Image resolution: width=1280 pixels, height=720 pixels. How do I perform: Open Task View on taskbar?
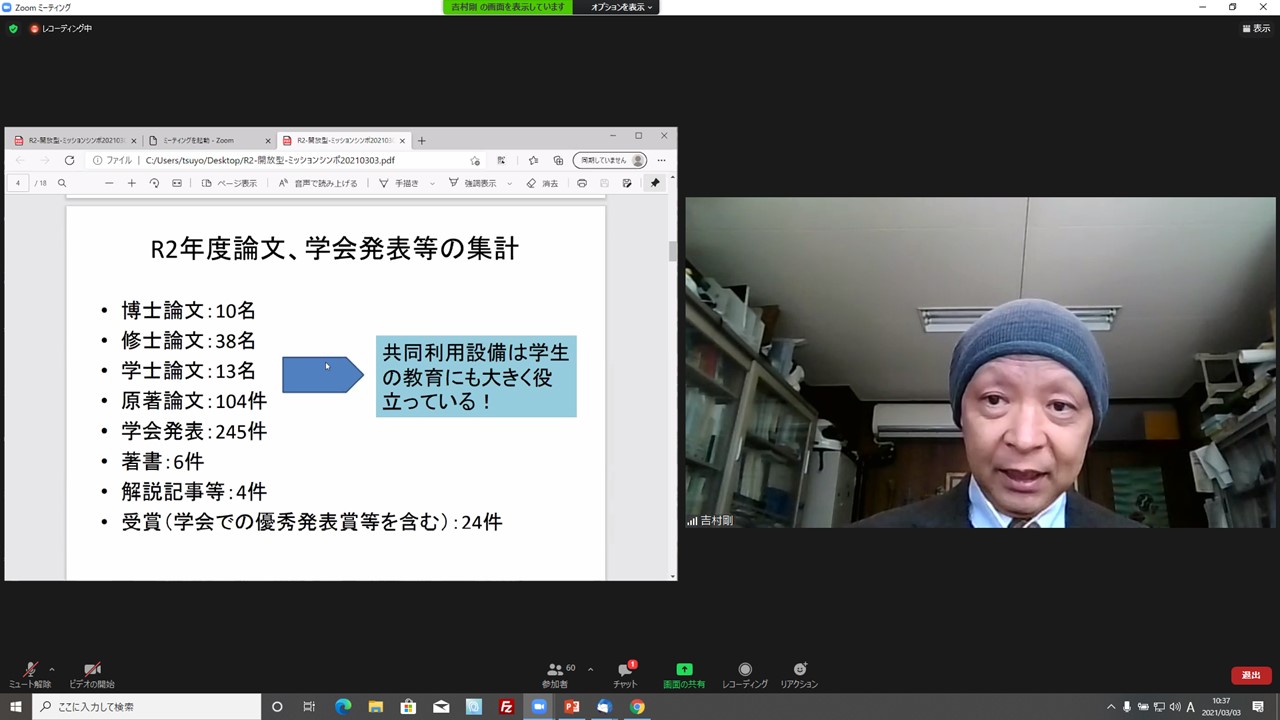click(309, 706)
